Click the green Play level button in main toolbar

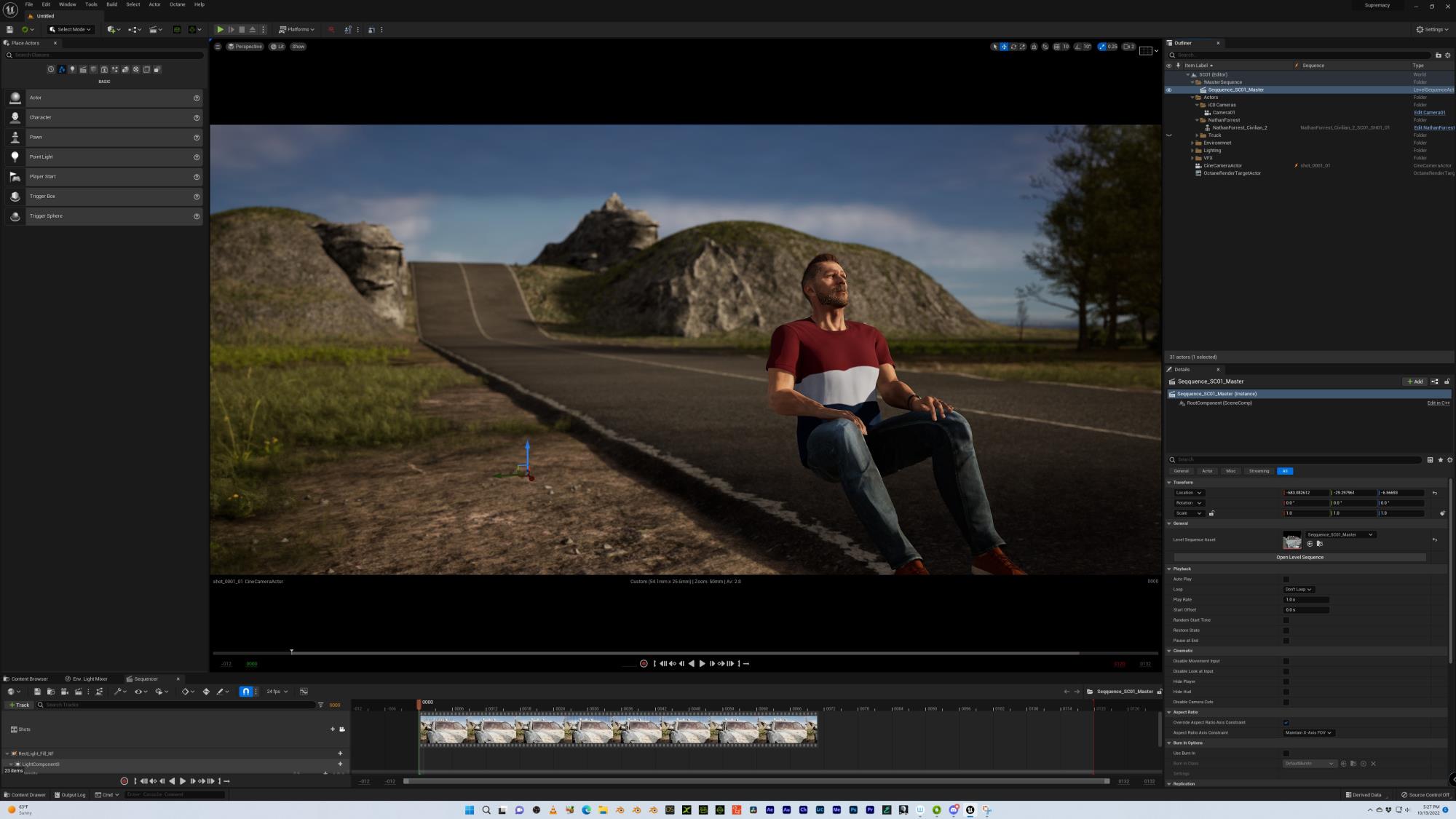point(220,30)
